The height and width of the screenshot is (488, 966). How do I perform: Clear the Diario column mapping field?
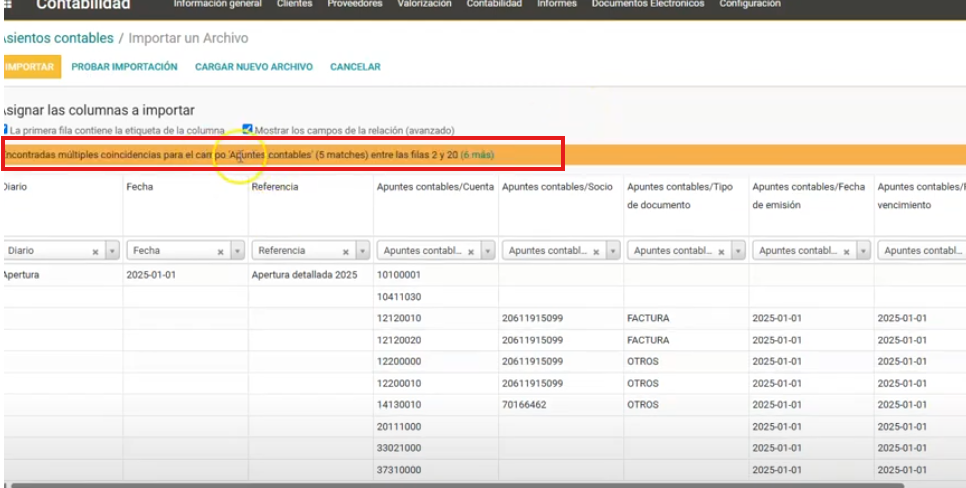tap(95, 252)
